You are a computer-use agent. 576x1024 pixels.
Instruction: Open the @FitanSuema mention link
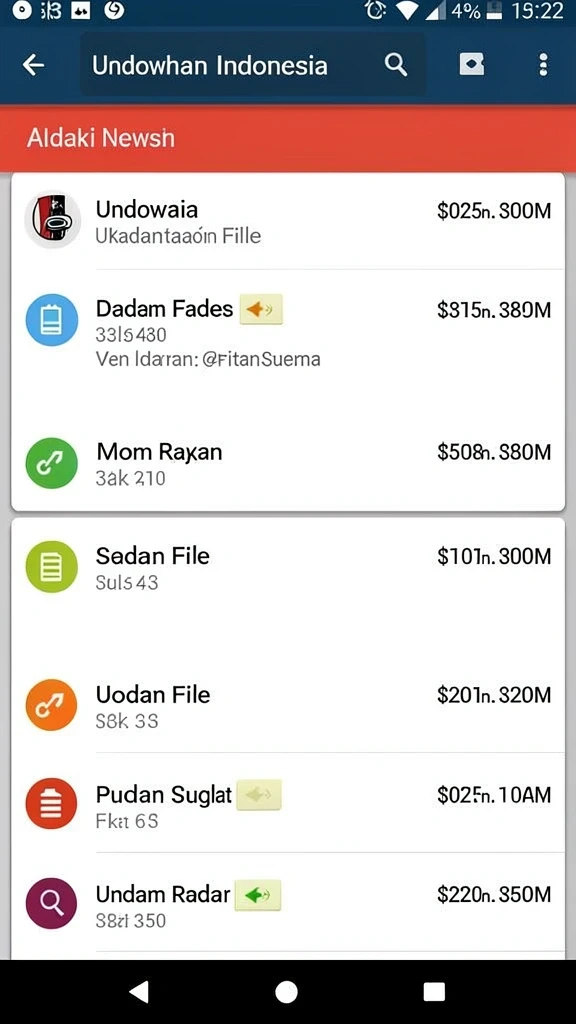pyautogui.click(x=261, y=359)
